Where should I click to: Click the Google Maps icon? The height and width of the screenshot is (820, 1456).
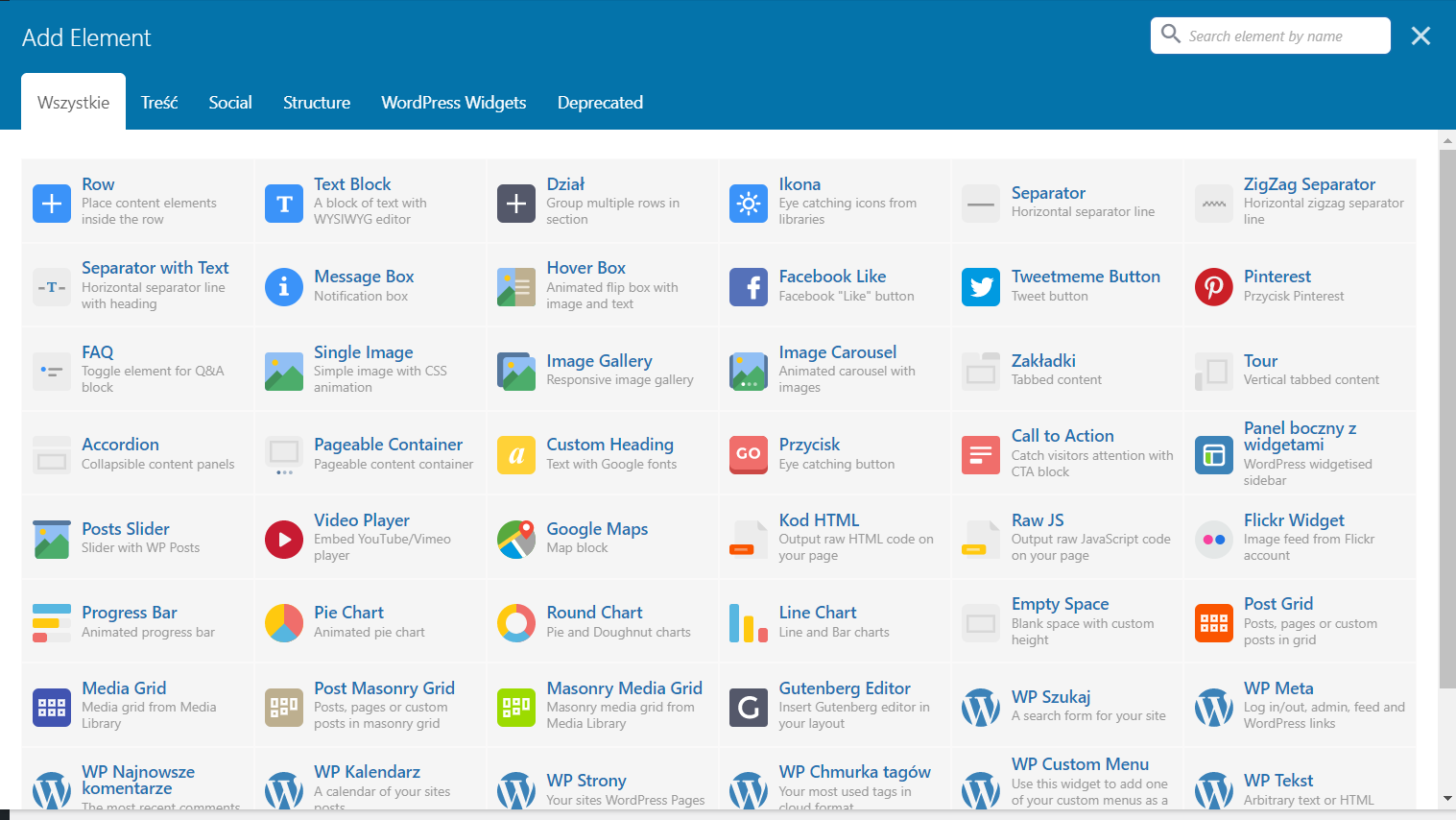(x=516, y=540)
